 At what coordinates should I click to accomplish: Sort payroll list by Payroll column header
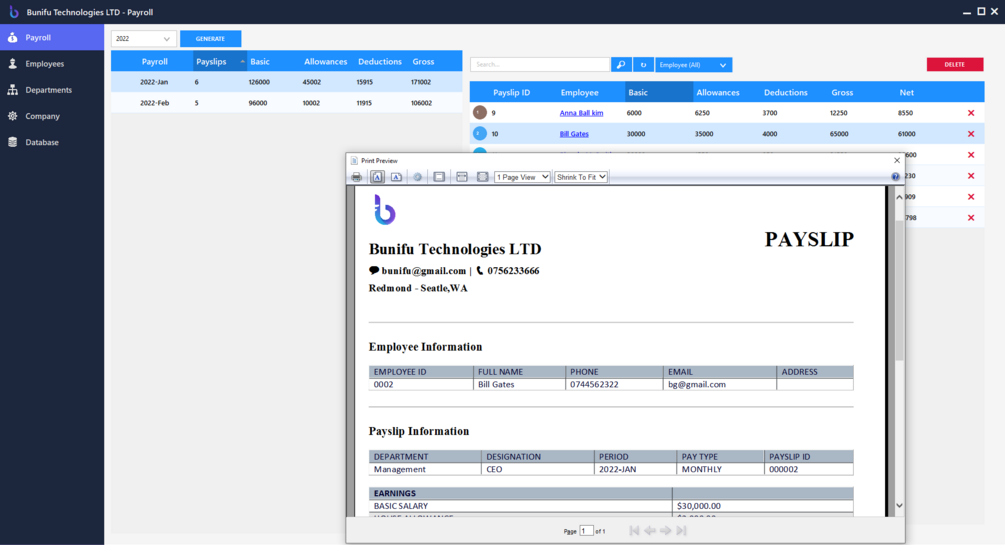point(154,62)
